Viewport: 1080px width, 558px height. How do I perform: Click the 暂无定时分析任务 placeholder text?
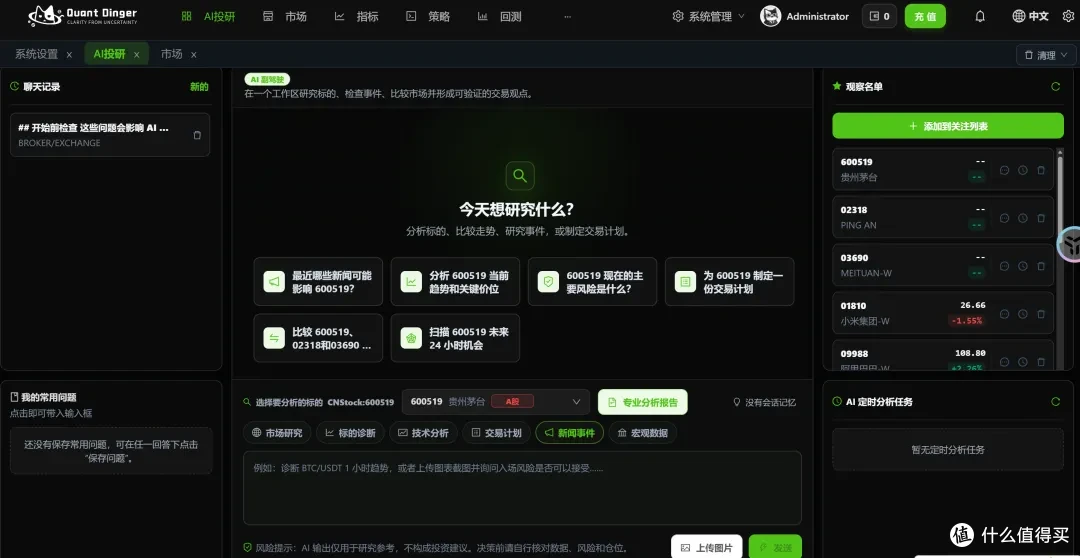pos(948,450)
